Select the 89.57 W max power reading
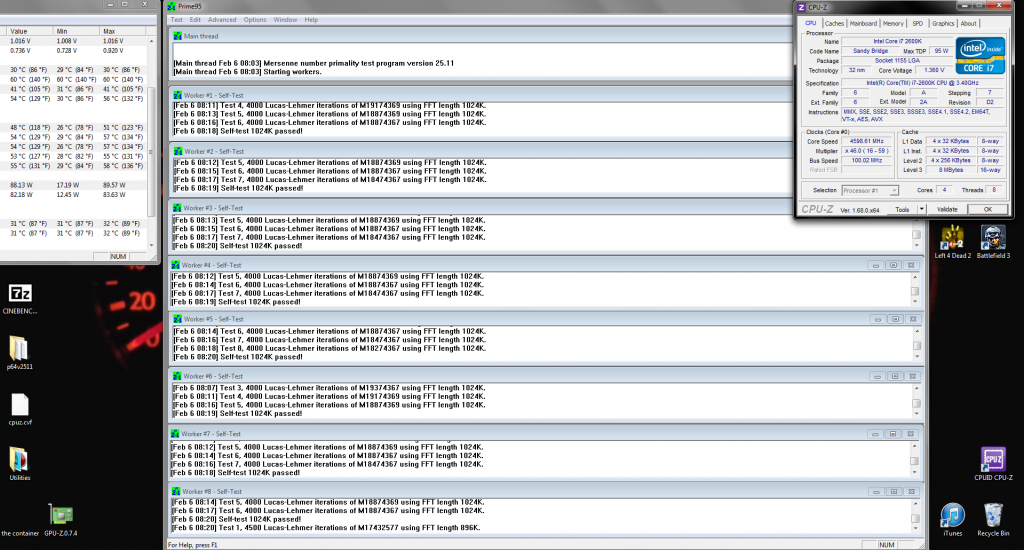Viewport: 1024px width, 550px height. pyautogui.click(x=114, y=186)
